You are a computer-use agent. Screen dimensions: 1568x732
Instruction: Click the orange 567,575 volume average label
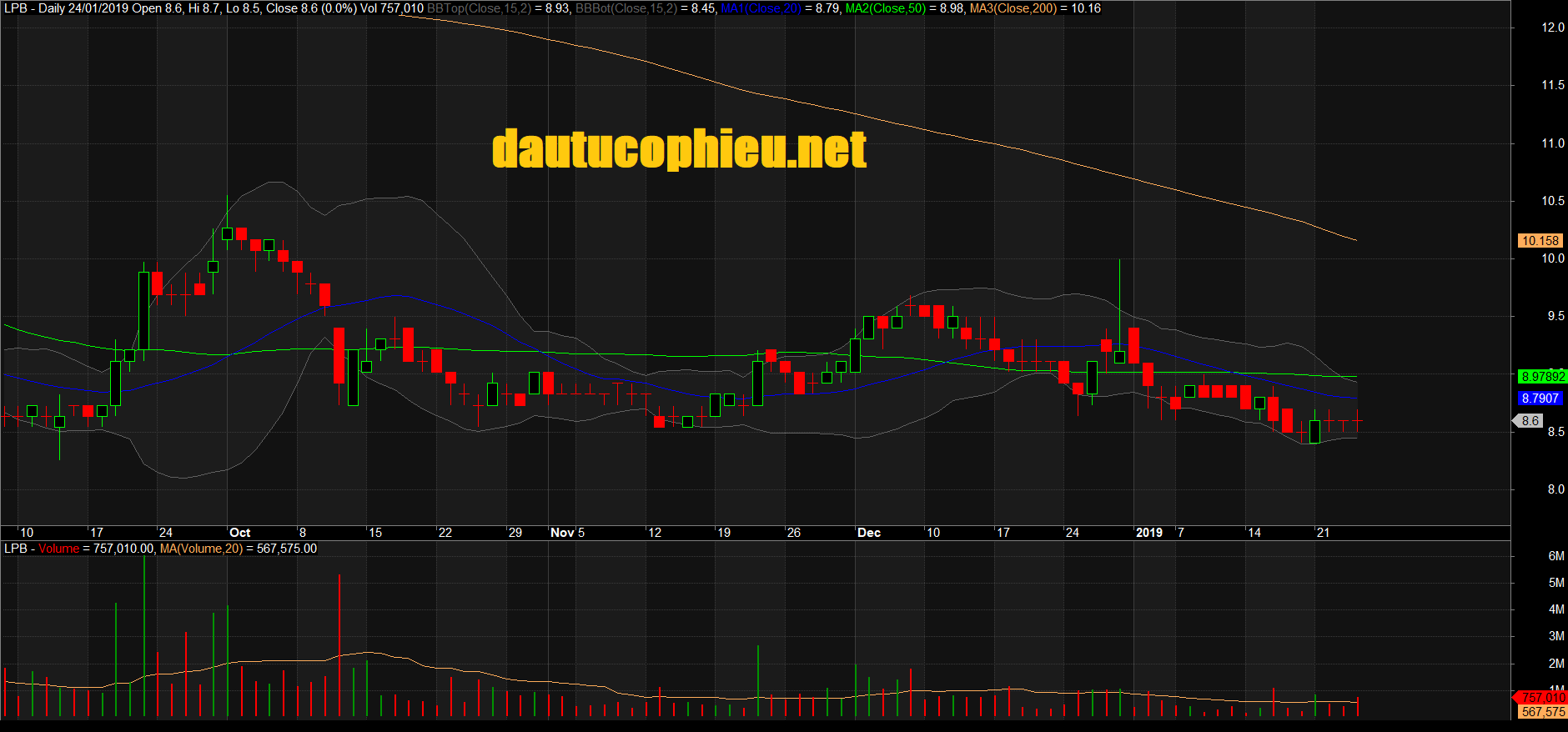(1543, 712)
